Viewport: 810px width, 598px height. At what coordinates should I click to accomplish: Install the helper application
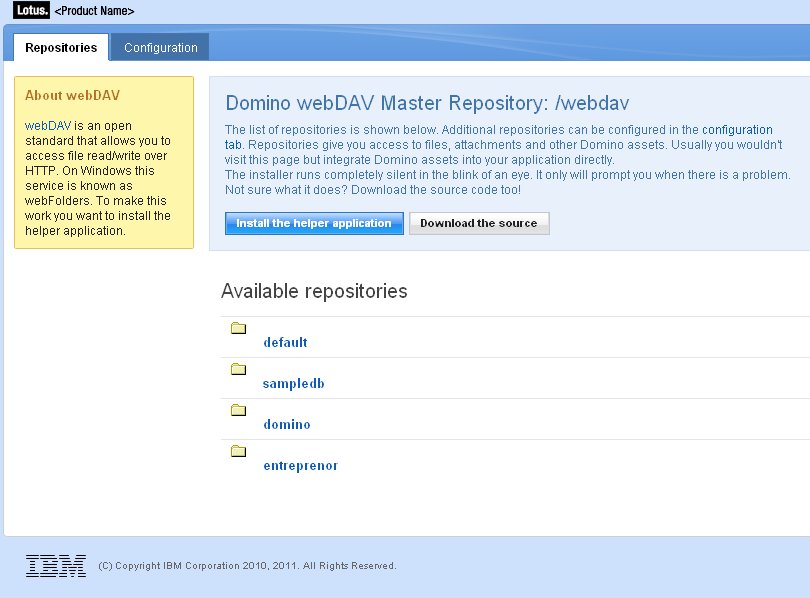click(x=314, y=223)
